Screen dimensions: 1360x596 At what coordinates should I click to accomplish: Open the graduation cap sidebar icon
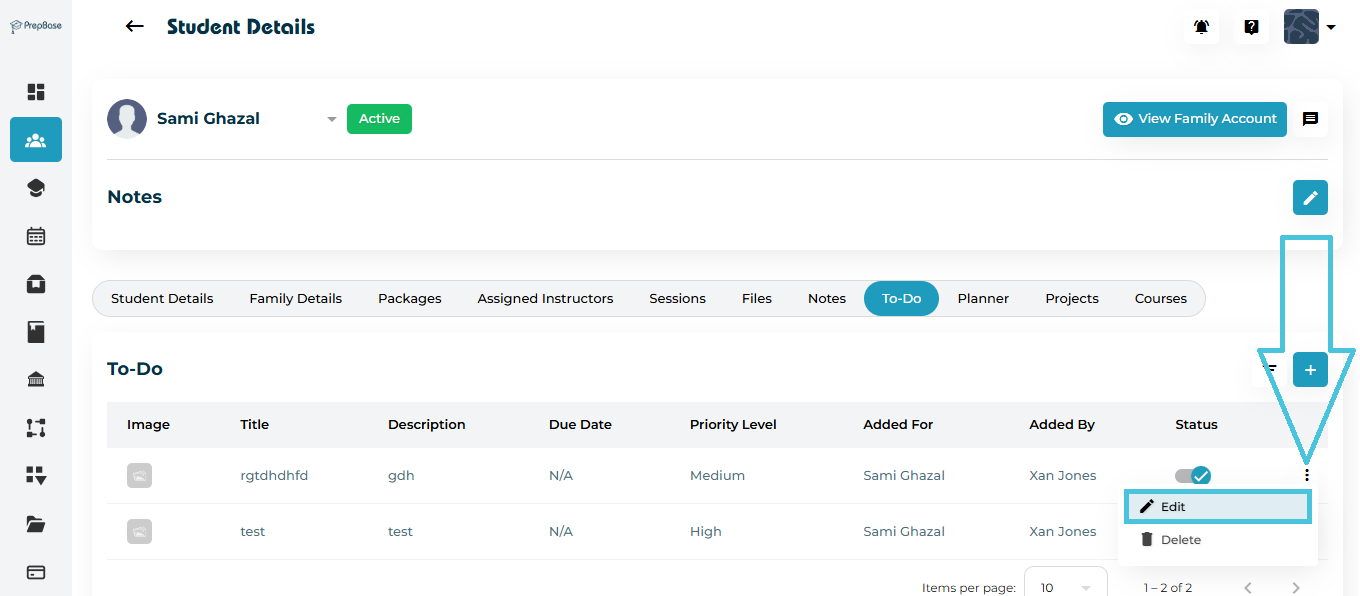[x=36, y=188]
